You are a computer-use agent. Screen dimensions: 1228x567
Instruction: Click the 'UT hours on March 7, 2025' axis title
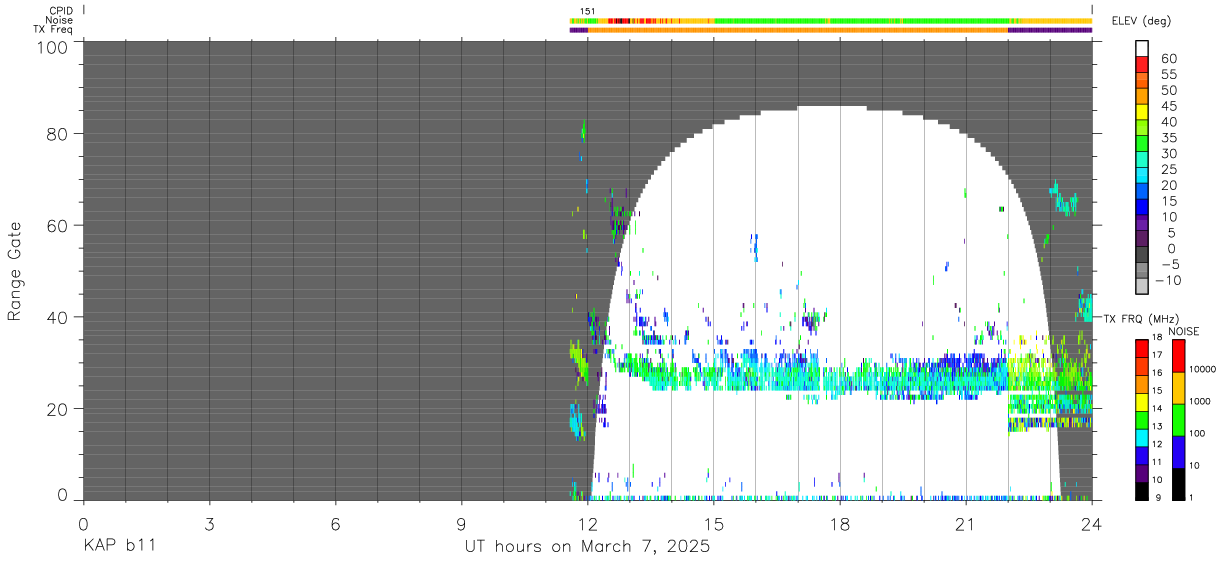[587, 547]
